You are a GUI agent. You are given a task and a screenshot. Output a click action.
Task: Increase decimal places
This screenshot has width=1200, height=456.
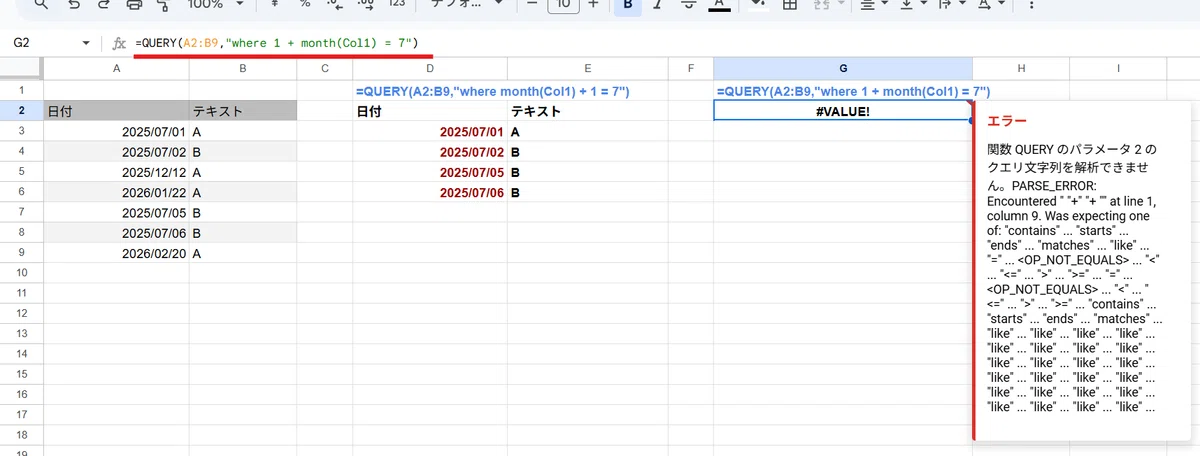coord(366,4)
